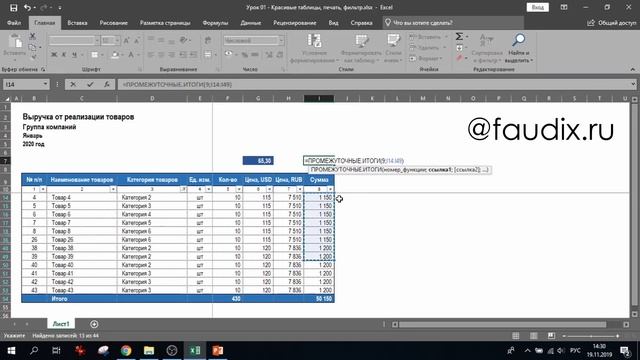Toggle underline Ч formatting
640x360 pixels.
coord(74,54)
